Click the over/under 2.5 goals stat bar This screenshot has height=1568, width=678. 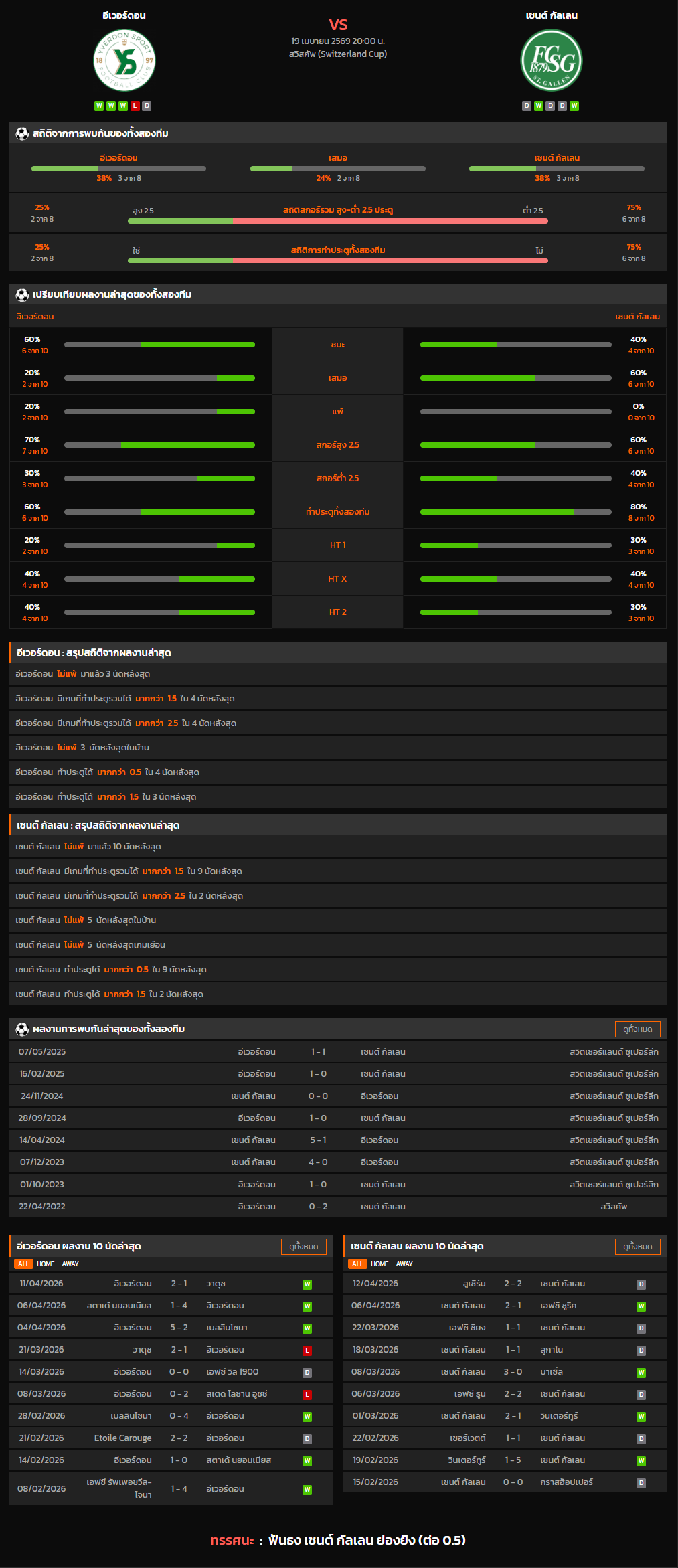(x=337, y=220)
